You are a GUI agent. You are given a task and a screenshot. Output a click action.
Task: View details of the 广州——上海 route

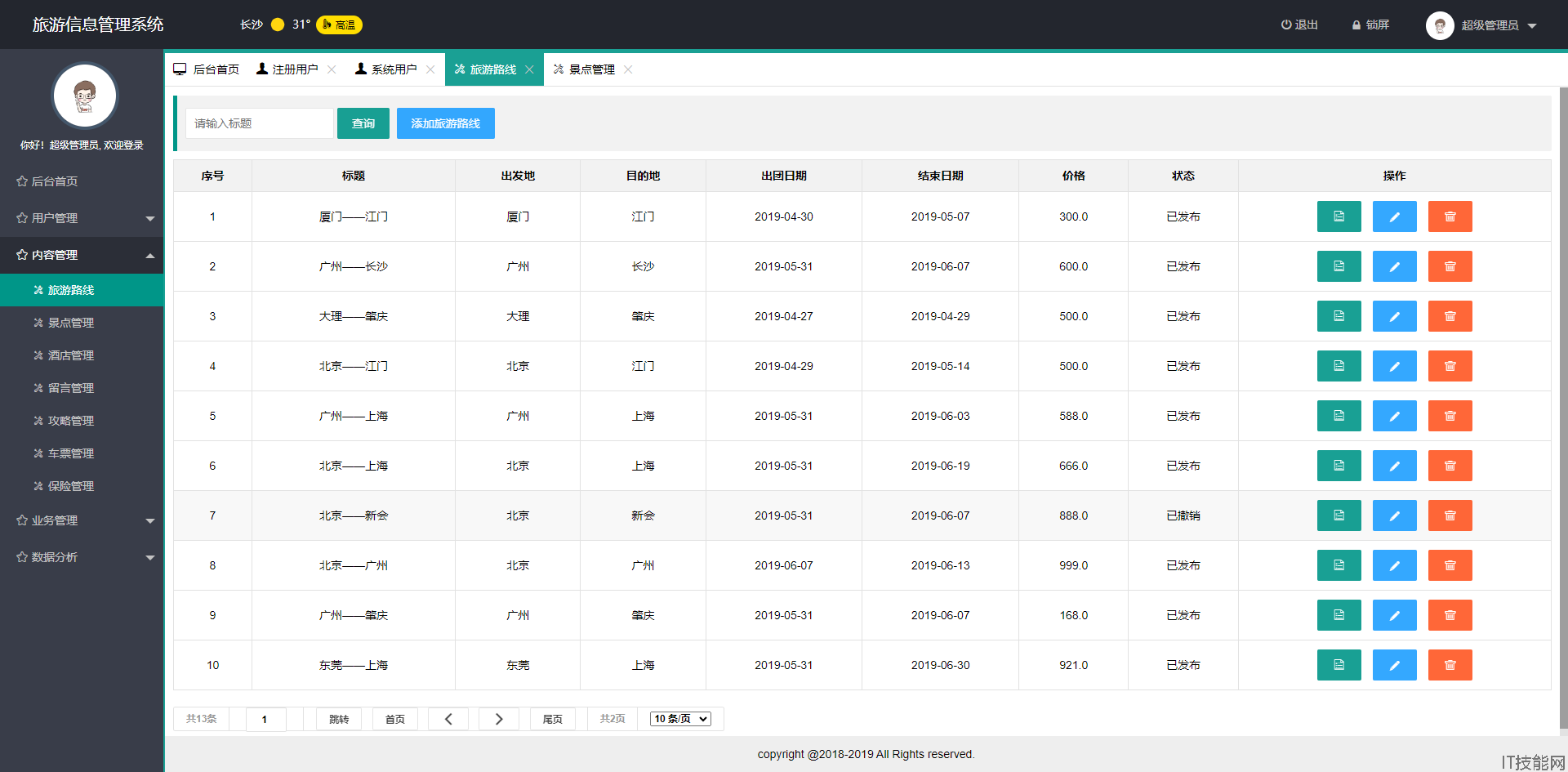pyautogui.click(x=1339, y=416)
